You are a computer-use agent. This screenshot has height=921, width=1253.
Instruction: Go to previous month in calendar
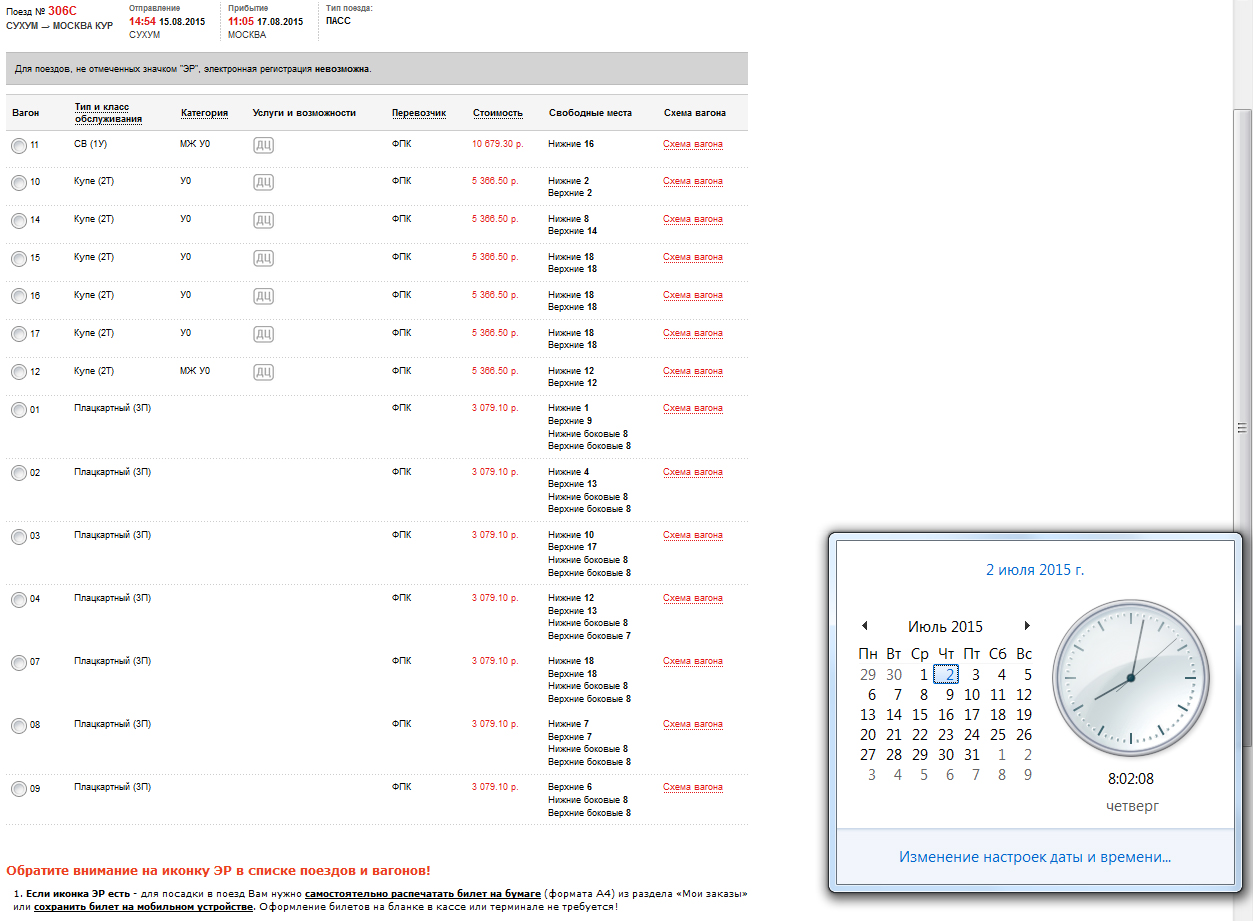[x=864, y=626]
